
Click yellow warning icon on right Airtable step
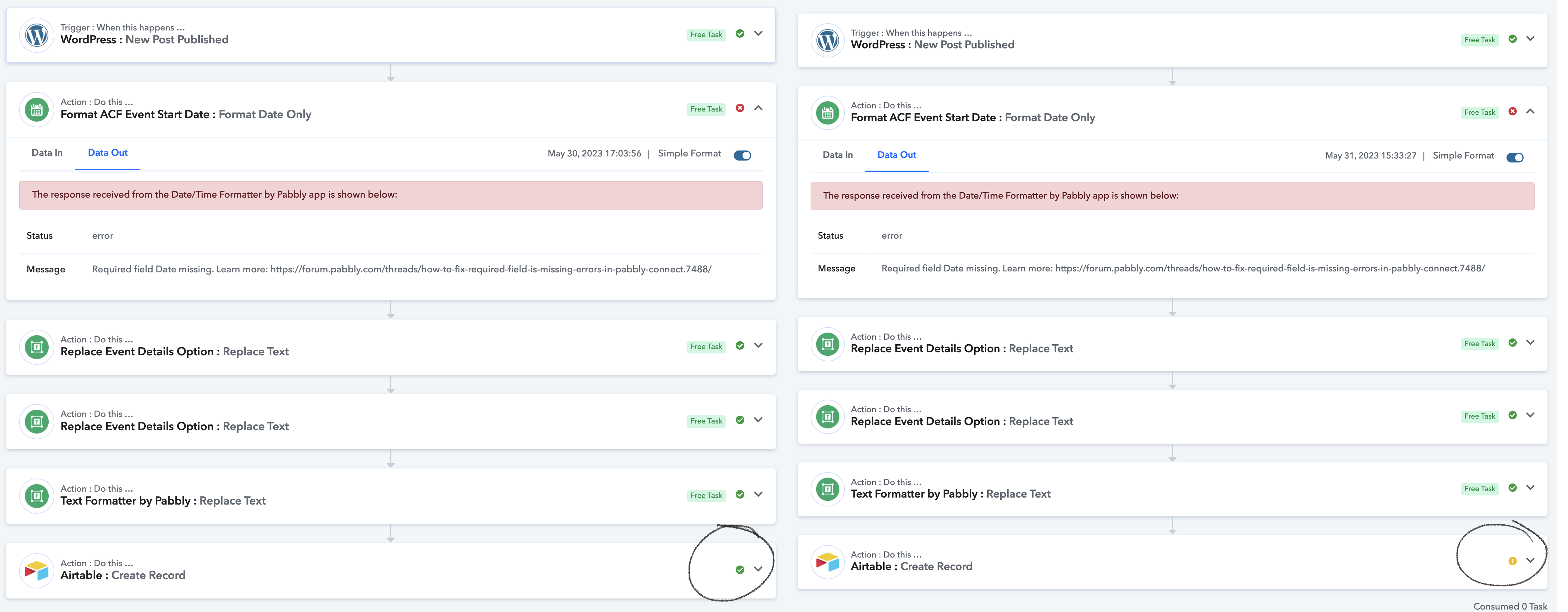coord(1512,561)
